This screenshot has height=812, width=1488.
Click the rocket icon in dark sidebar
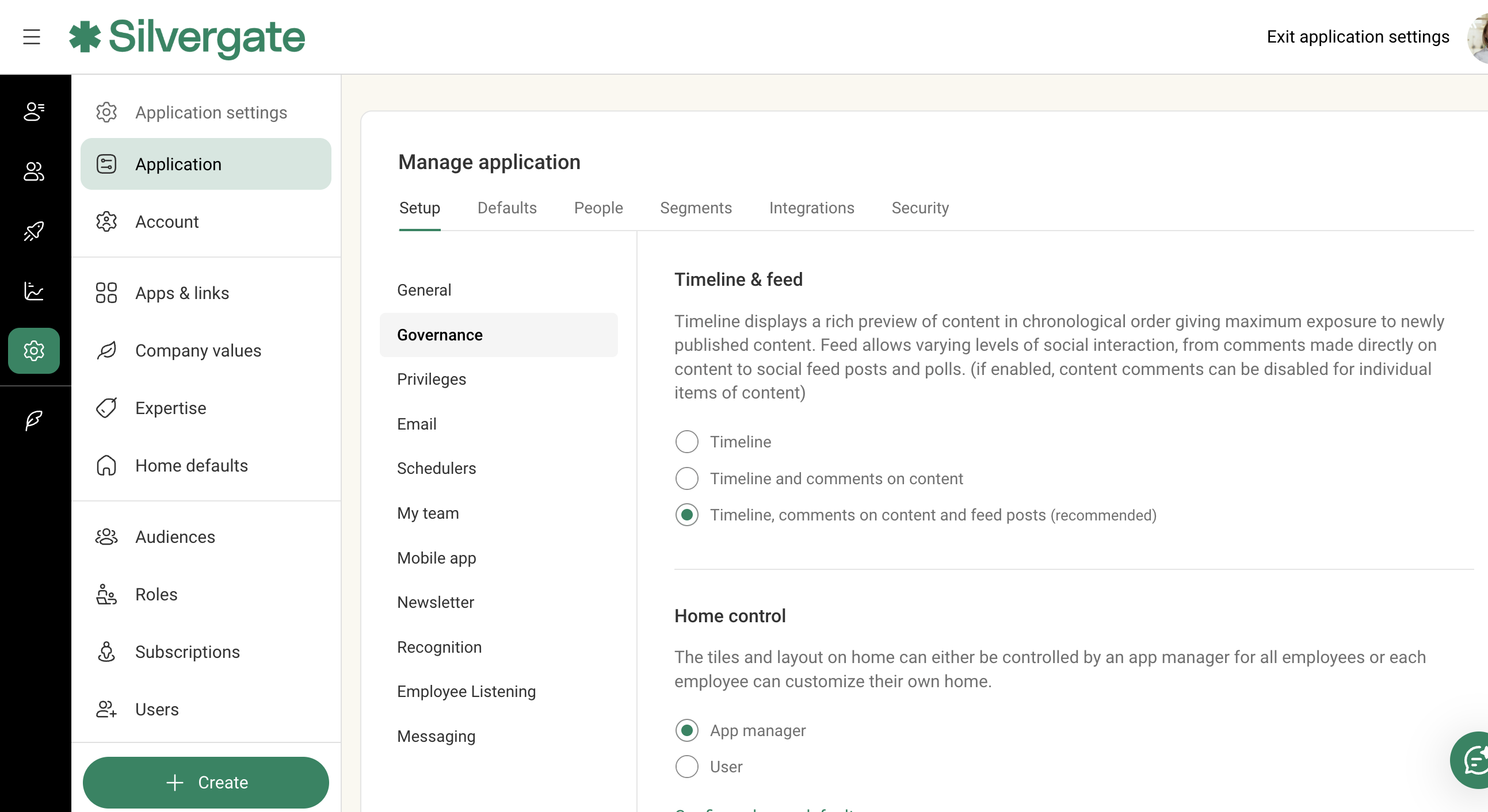pos(33,231)
